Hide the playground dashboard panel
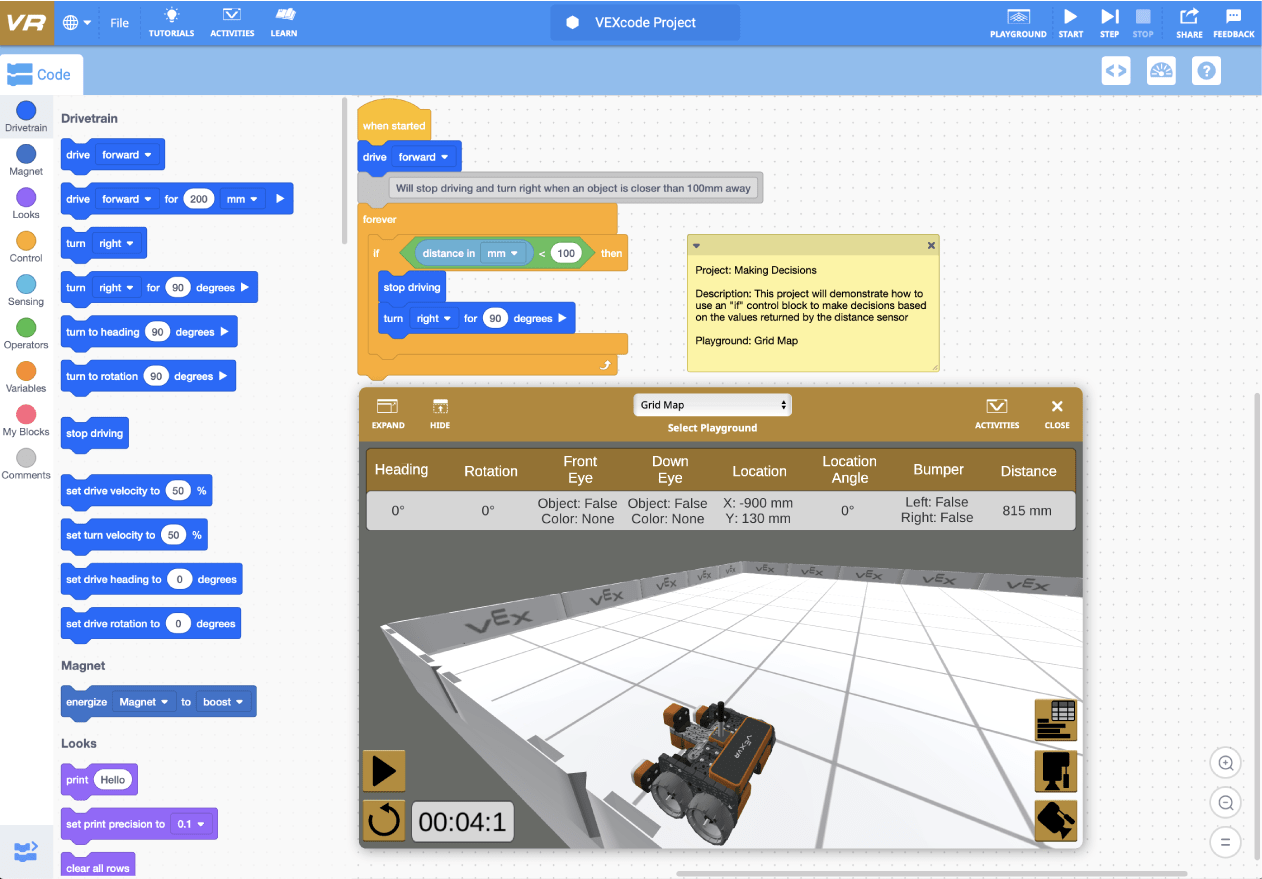 [x=440, y=413]
